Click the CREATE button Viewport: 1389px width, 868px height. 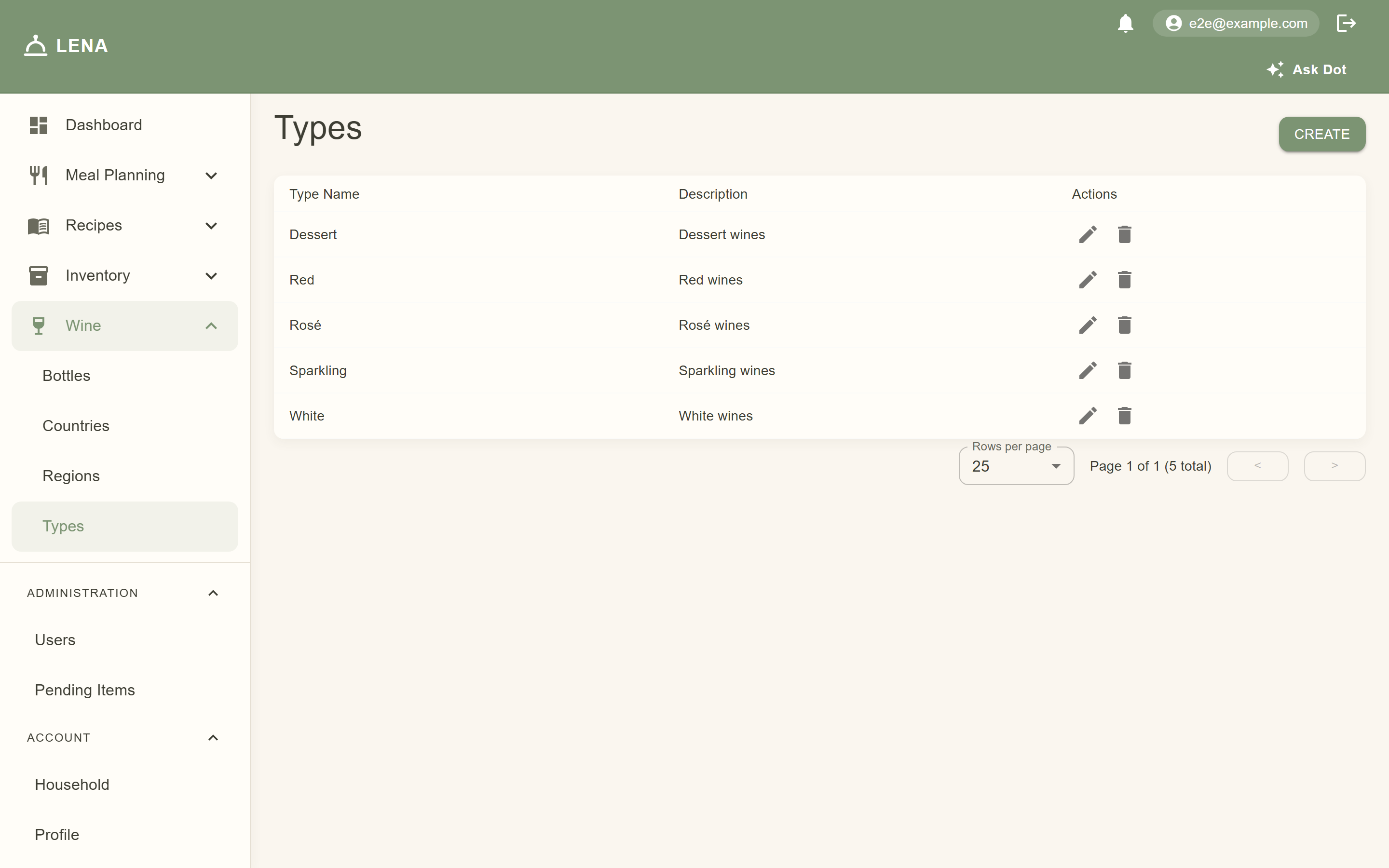[x=1321, y=135]
